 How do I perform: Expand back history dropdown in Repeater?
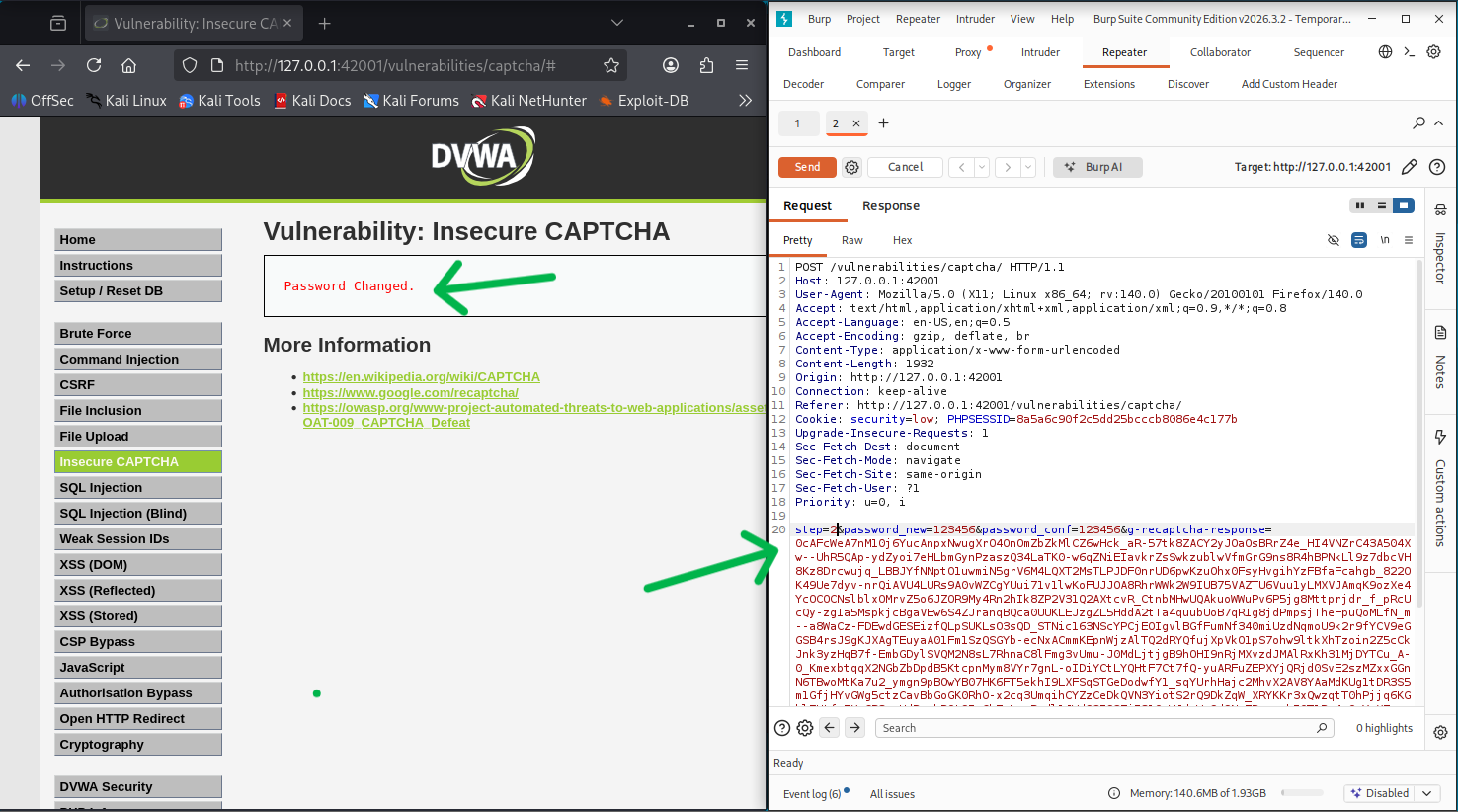pyautogui.click(x=982, y=167)
